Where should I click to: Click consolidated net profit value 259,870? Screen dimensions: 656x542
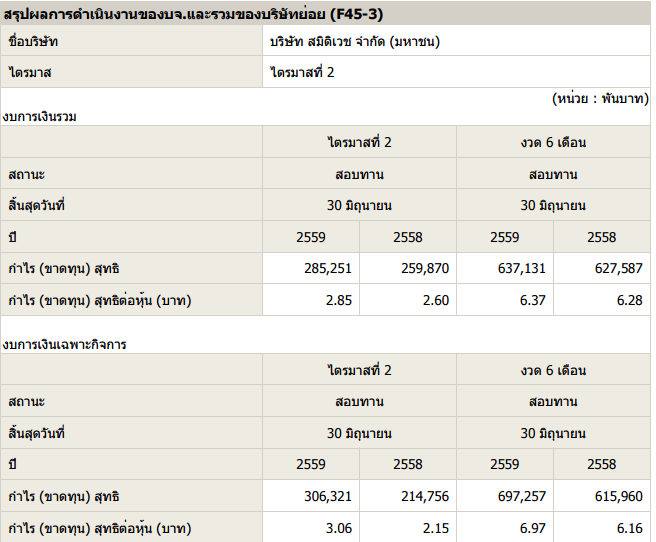click(x=425, y=268)
